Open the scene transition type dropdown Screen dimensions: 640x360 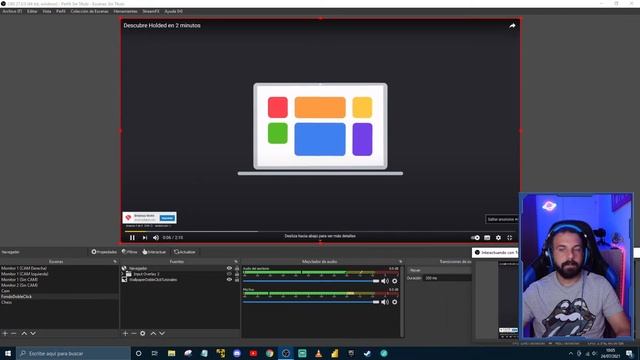[x=440, y=270]
